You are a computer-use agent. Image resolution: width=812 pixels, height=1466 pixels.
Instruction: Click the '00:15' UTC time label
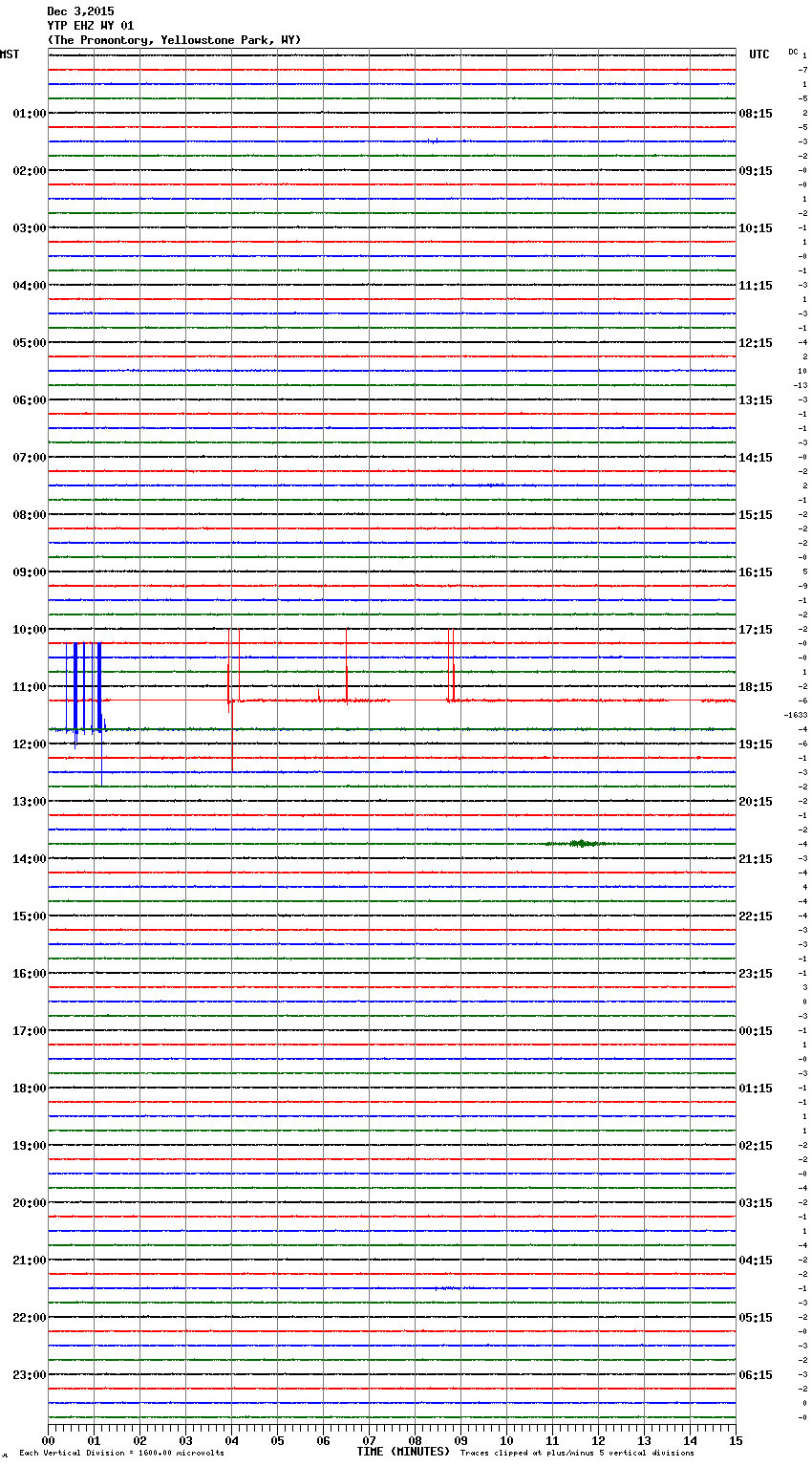pyautogui.click(x=756, y=1031)
